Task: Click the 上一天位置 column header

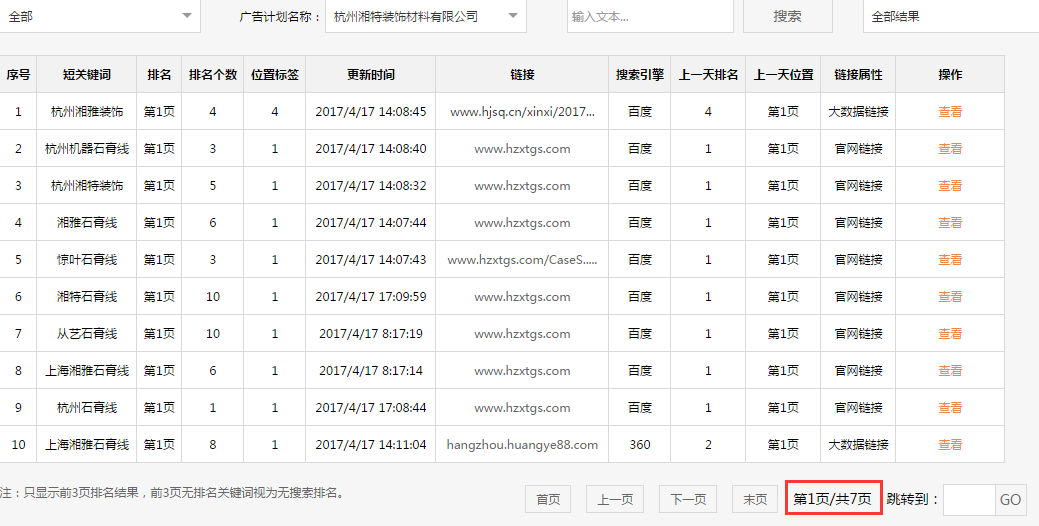Action: tap(783, 75)
